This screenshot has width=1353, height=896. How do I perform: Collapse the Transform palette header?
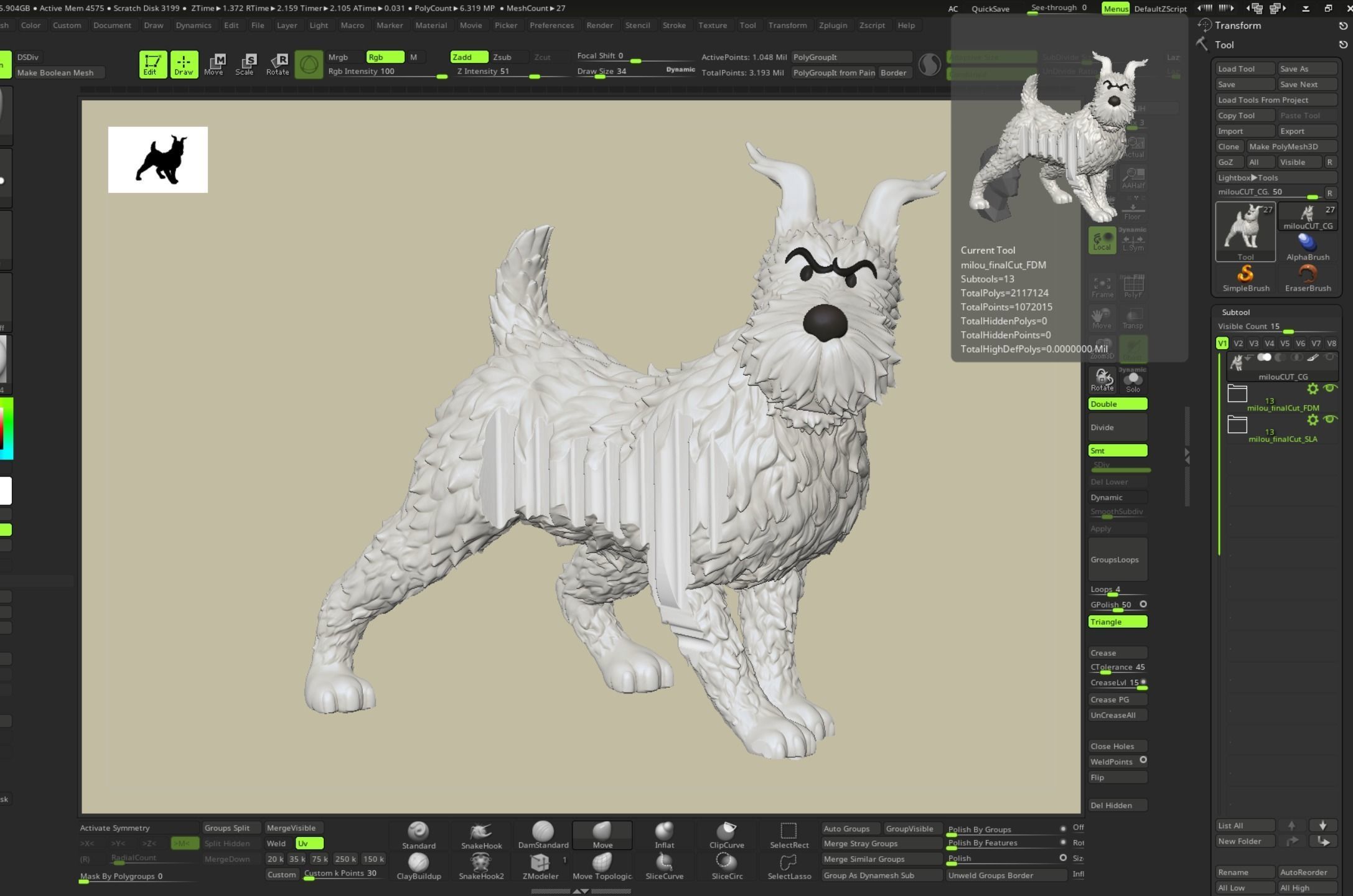[1238, 26]
